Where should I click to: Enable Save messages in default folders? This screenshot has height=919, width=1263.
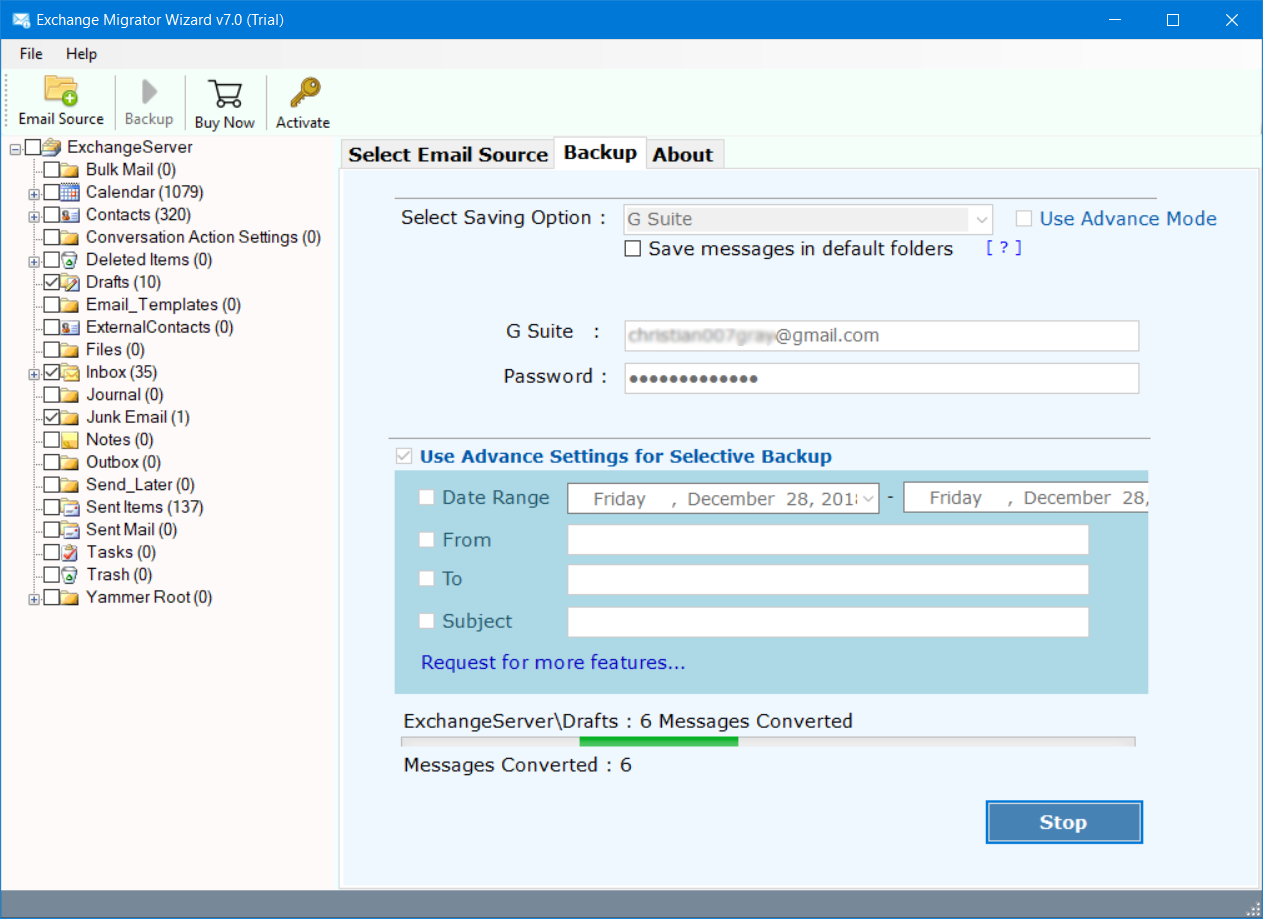[x=632, y=249]
